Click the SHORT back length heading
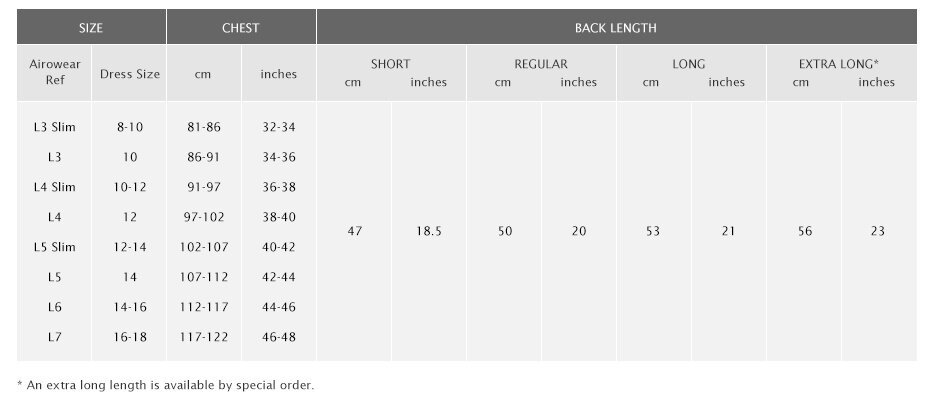The image size is (926, 405). pos(390,64)
